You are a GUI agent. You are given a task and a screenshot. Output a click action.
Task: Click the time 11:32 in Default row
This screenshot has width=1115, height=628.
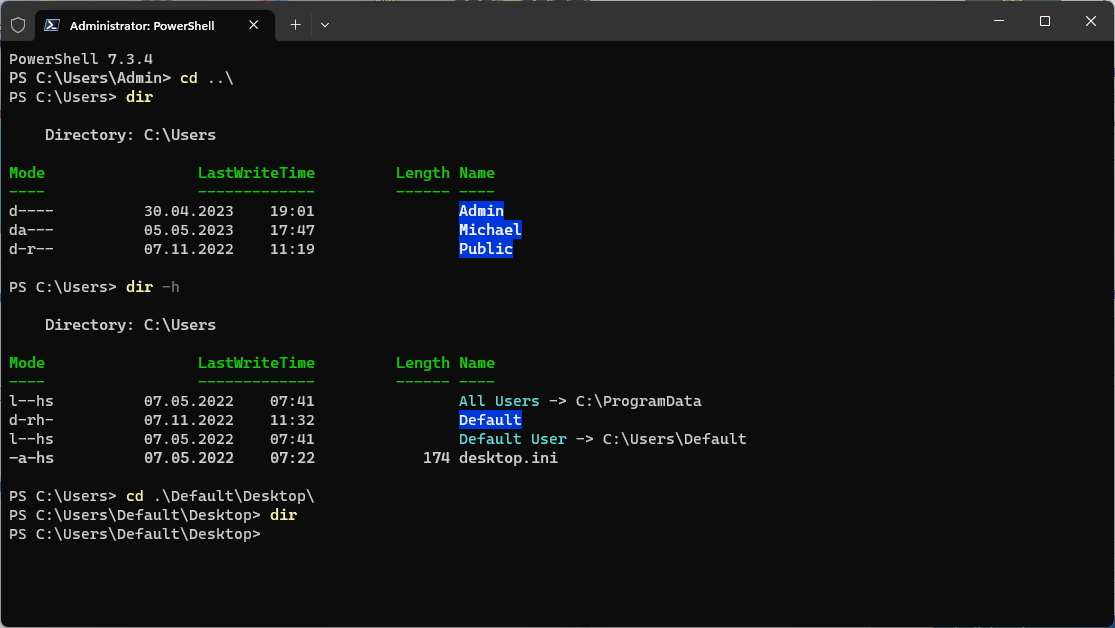[292, 420]
